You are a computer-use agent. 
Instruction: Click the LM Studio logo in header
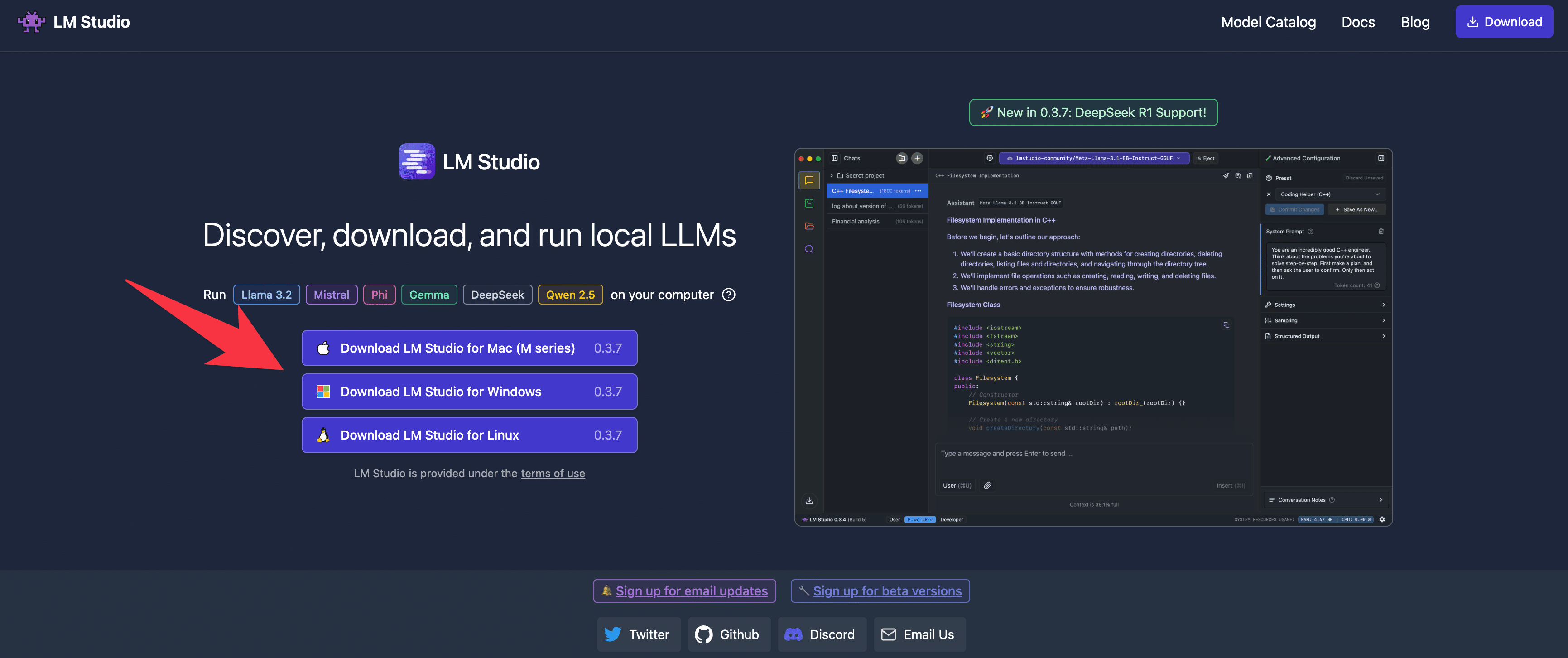click(x=74, y=22)
